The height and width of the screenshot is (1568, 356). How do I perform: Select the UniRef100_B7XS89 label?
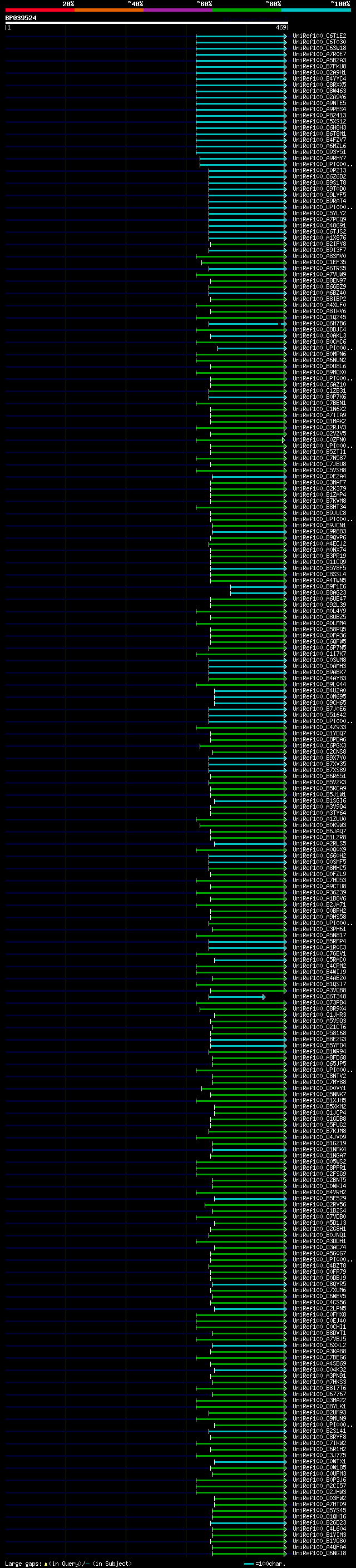tap(319, 770)
